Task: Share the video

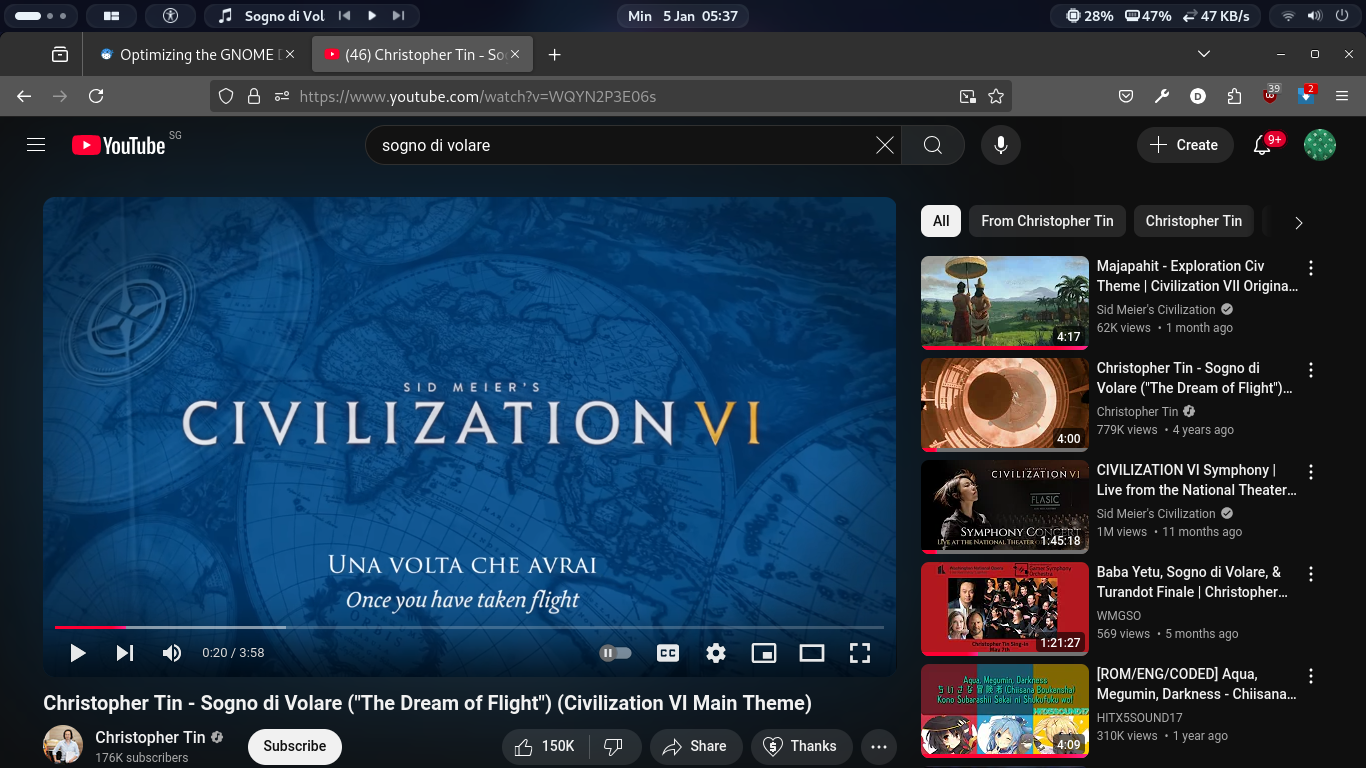Action: tap(696, 746)
